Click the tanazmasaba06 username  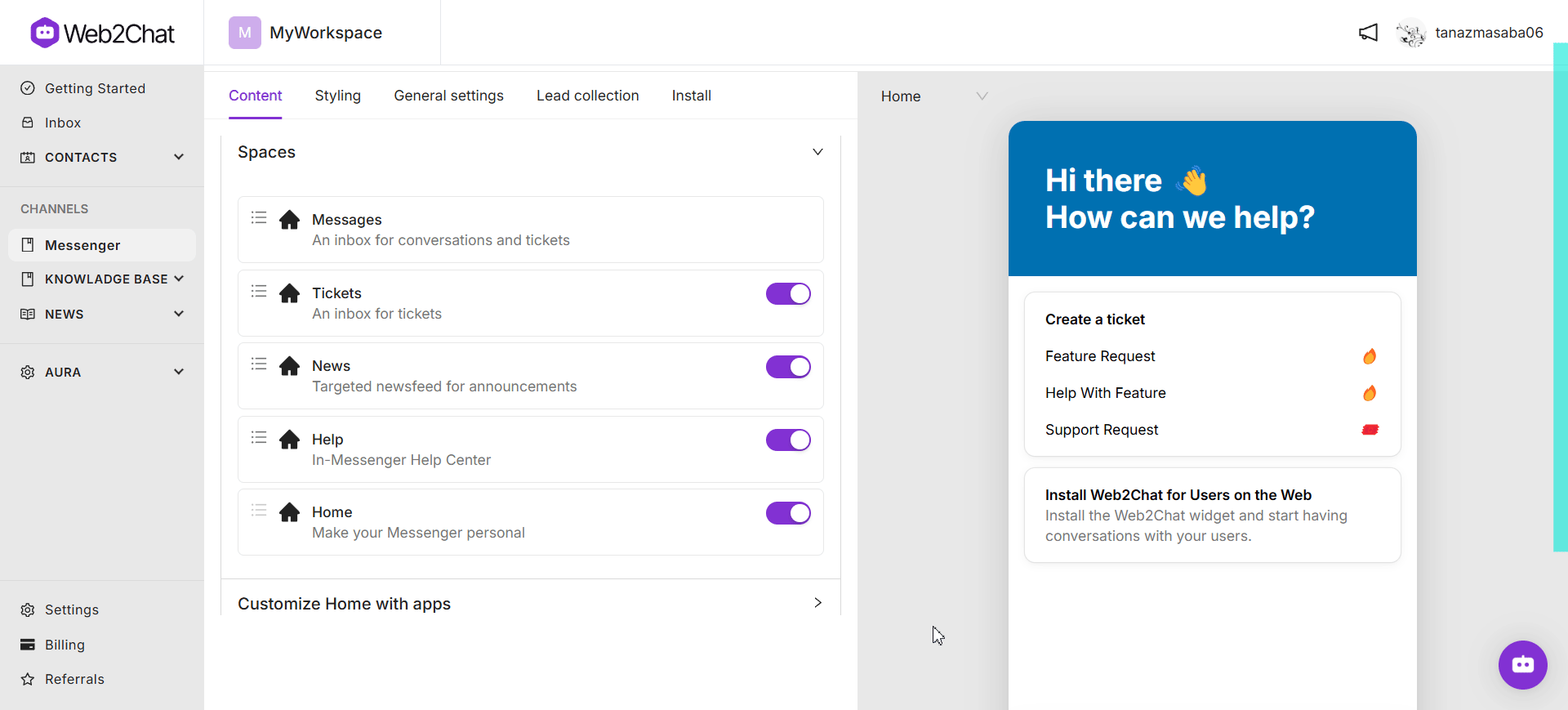(1489, 33)
